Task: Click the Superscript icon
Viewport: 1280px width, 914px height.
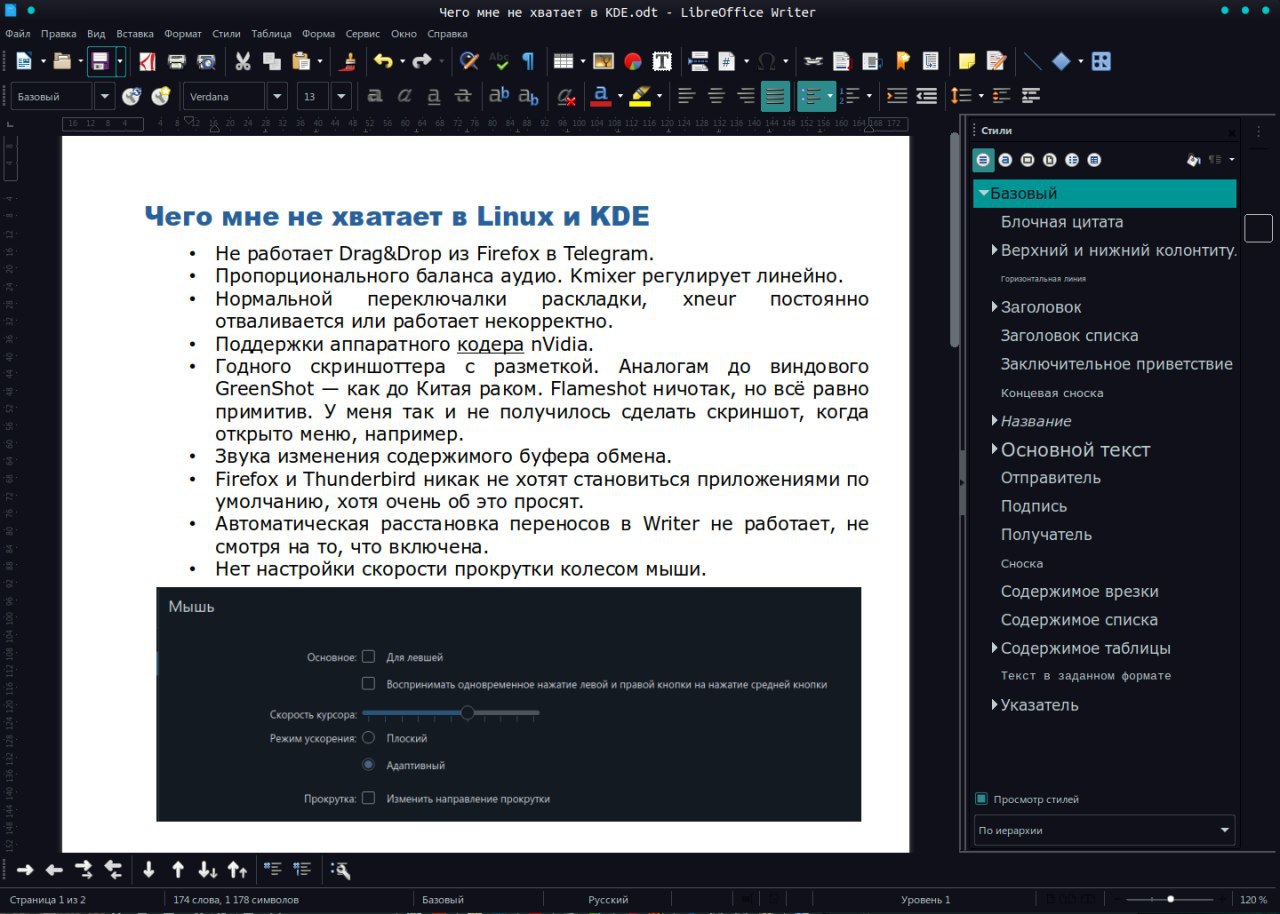Action: 498,97
